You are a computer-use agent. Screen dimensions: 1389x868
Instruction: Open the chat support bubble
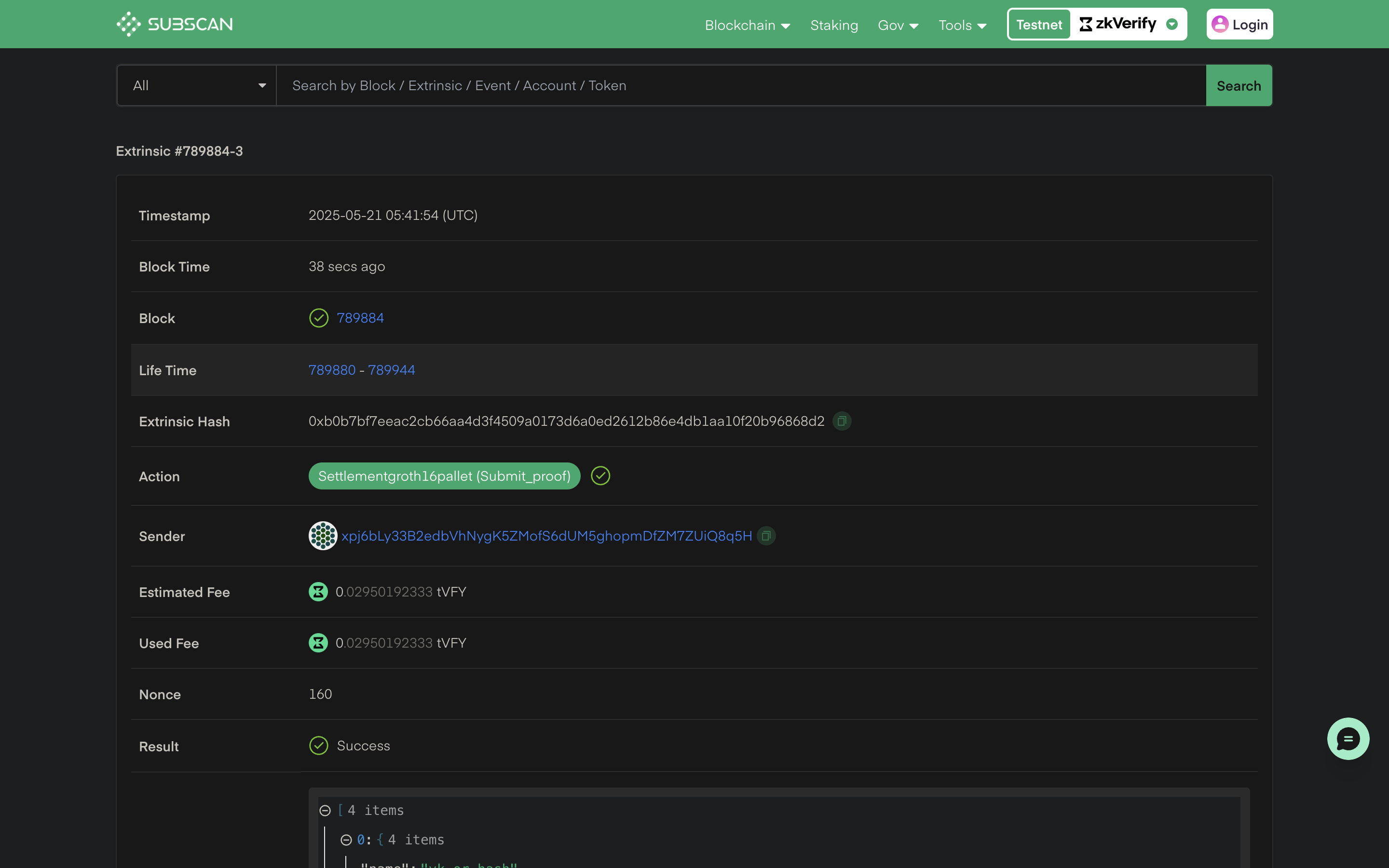[1348, 739]
